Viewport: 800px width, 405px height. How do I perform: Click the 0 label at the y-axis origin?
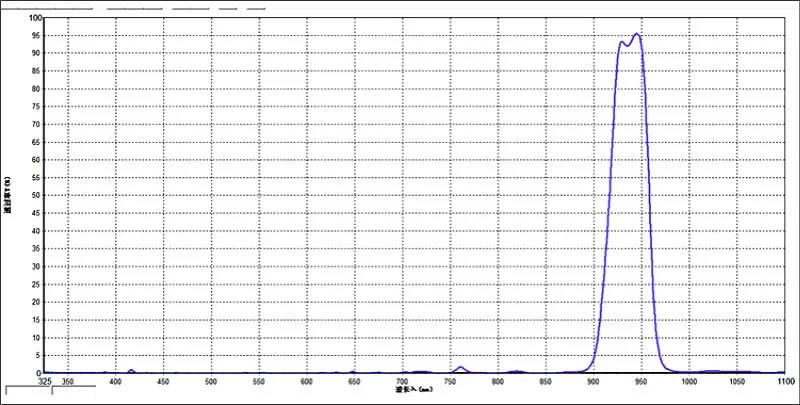pos(39,373)
